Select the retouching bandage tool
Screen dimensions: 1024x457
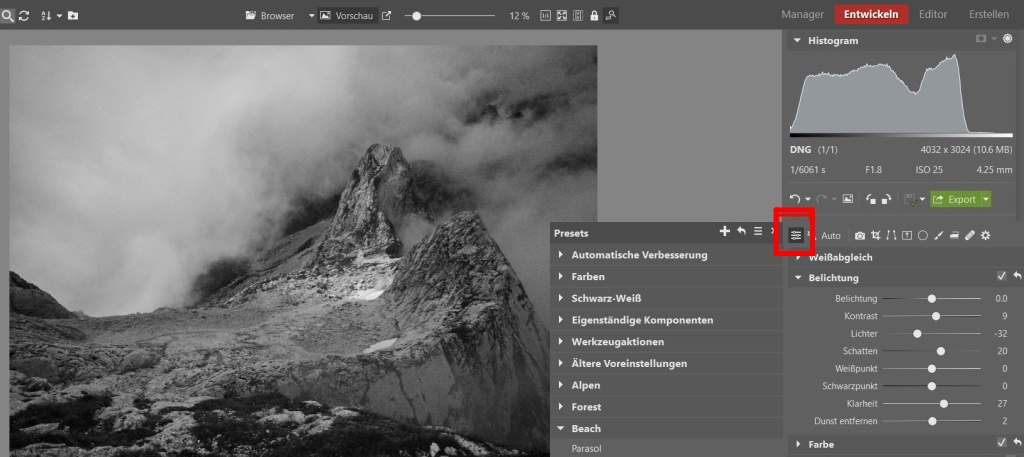969,236
